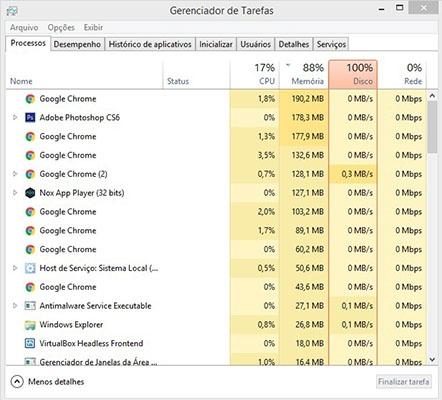Switch to the Usuários tab
Viewport: 442px width, 400px height.
click(x=255, y=44)
